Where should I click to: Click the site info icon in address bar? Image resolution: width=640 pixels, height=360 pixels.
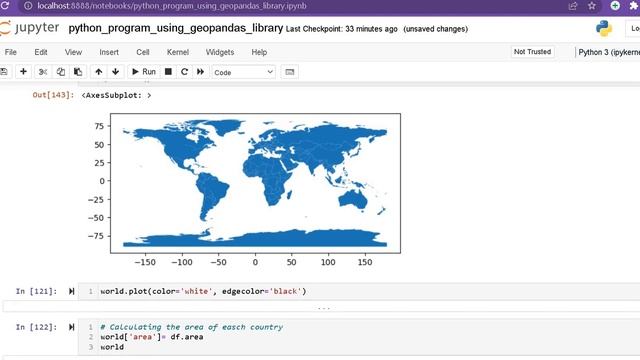click(x=28, y=6)
